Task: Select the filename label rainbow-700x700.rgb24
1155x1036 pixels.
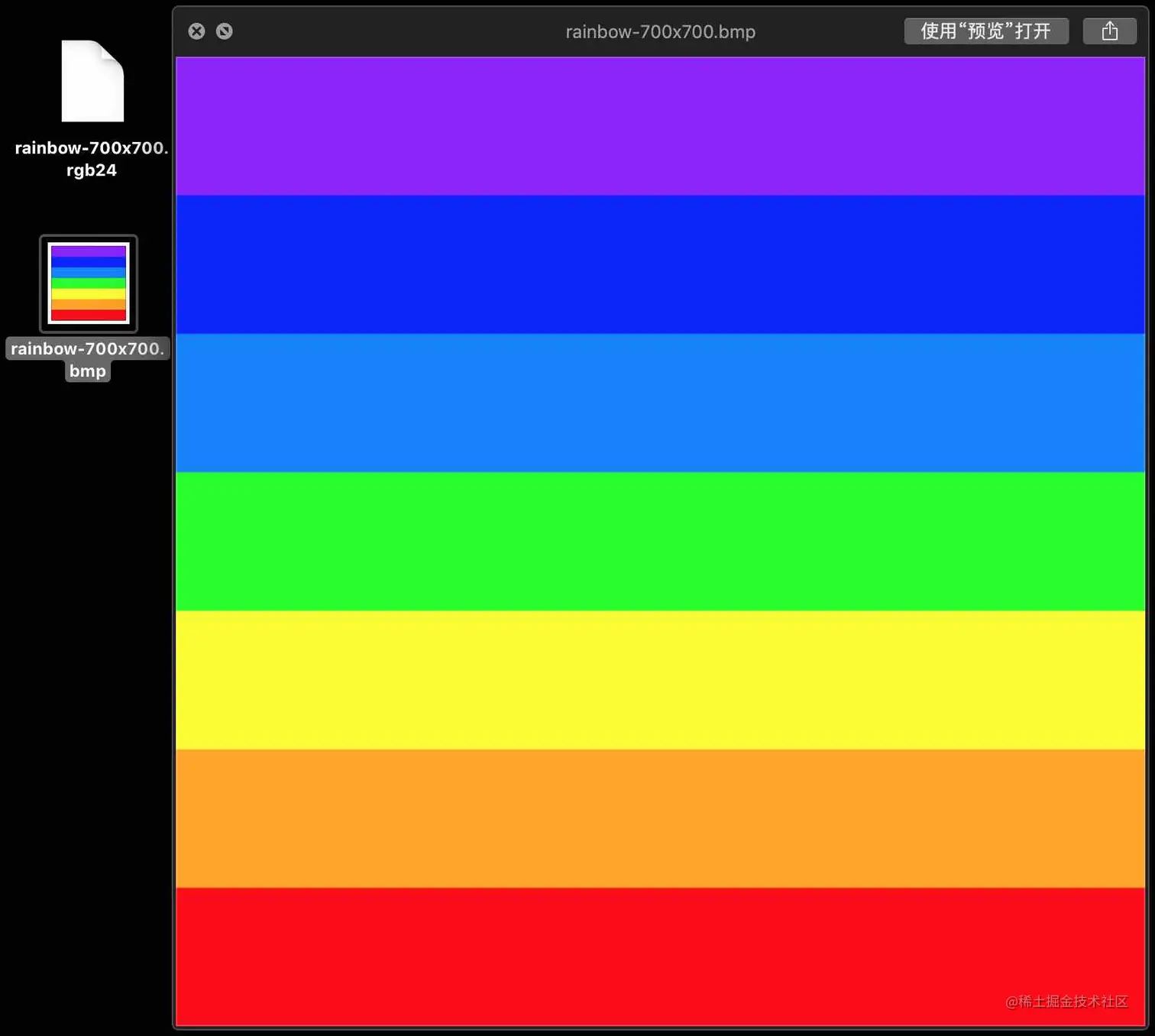Action: pyautogui.click(x=90, y=158)
